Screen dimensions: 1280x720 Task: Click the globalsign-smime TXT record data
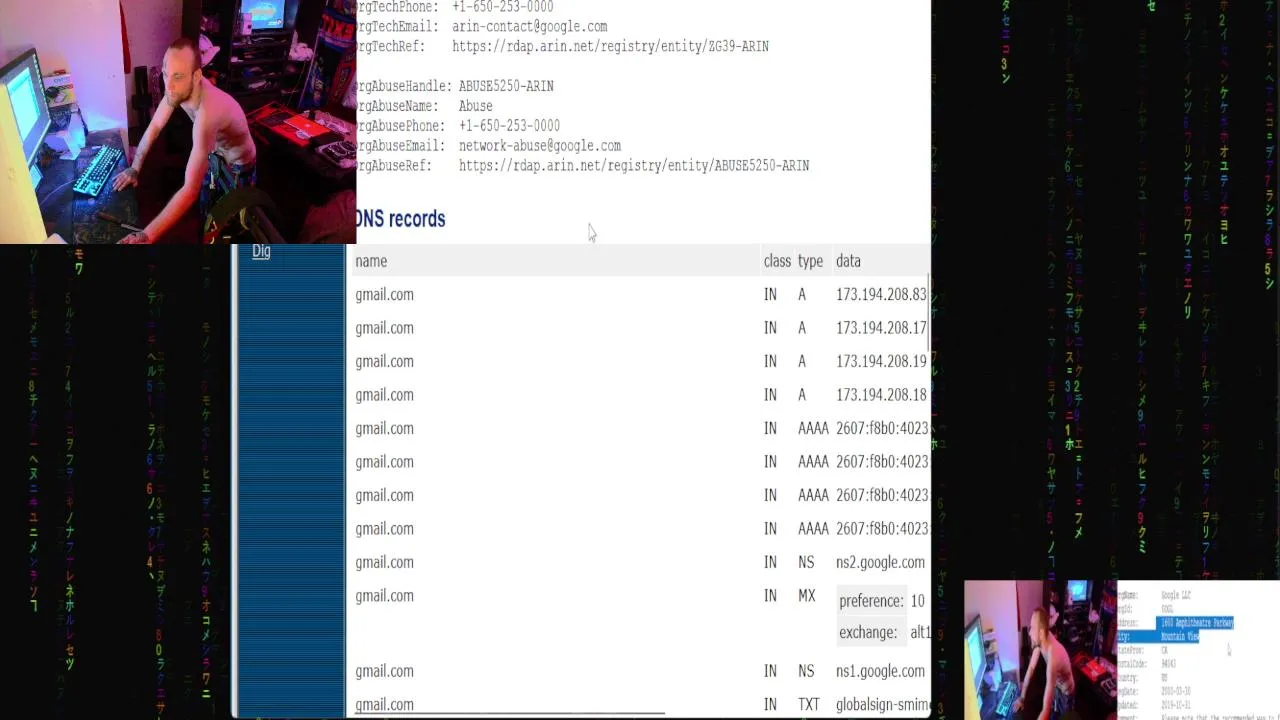[883, 705]
